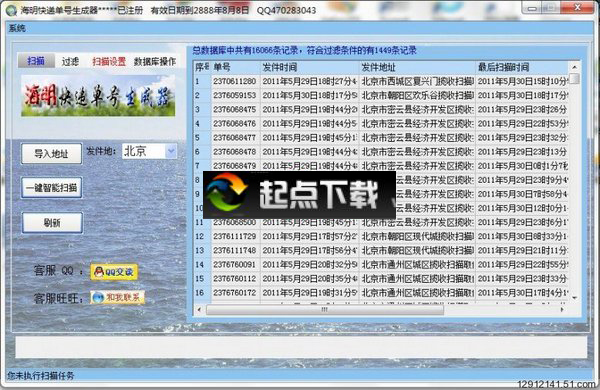The height and width of the screenshot is (390, 600).
Task: Click address 北京市朝阳区欢乐谷 in row 2
Action: 417,95
